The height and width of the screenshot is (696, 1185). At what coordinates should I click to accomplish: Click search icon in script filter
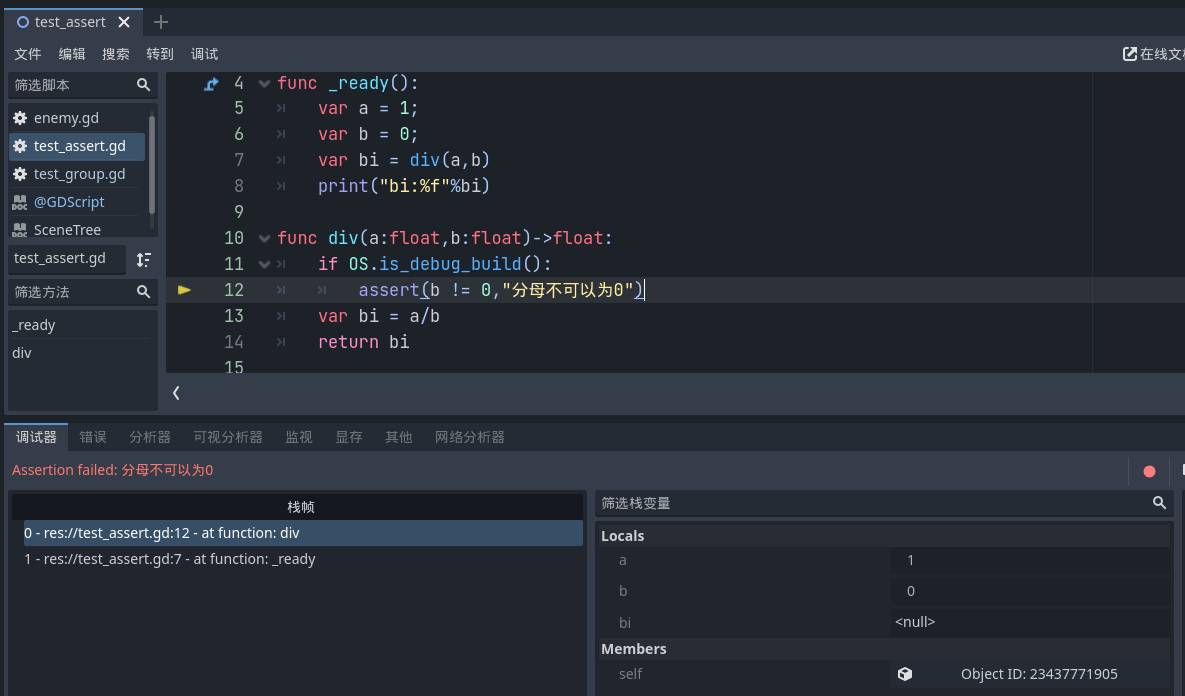(x=143, y=85)
